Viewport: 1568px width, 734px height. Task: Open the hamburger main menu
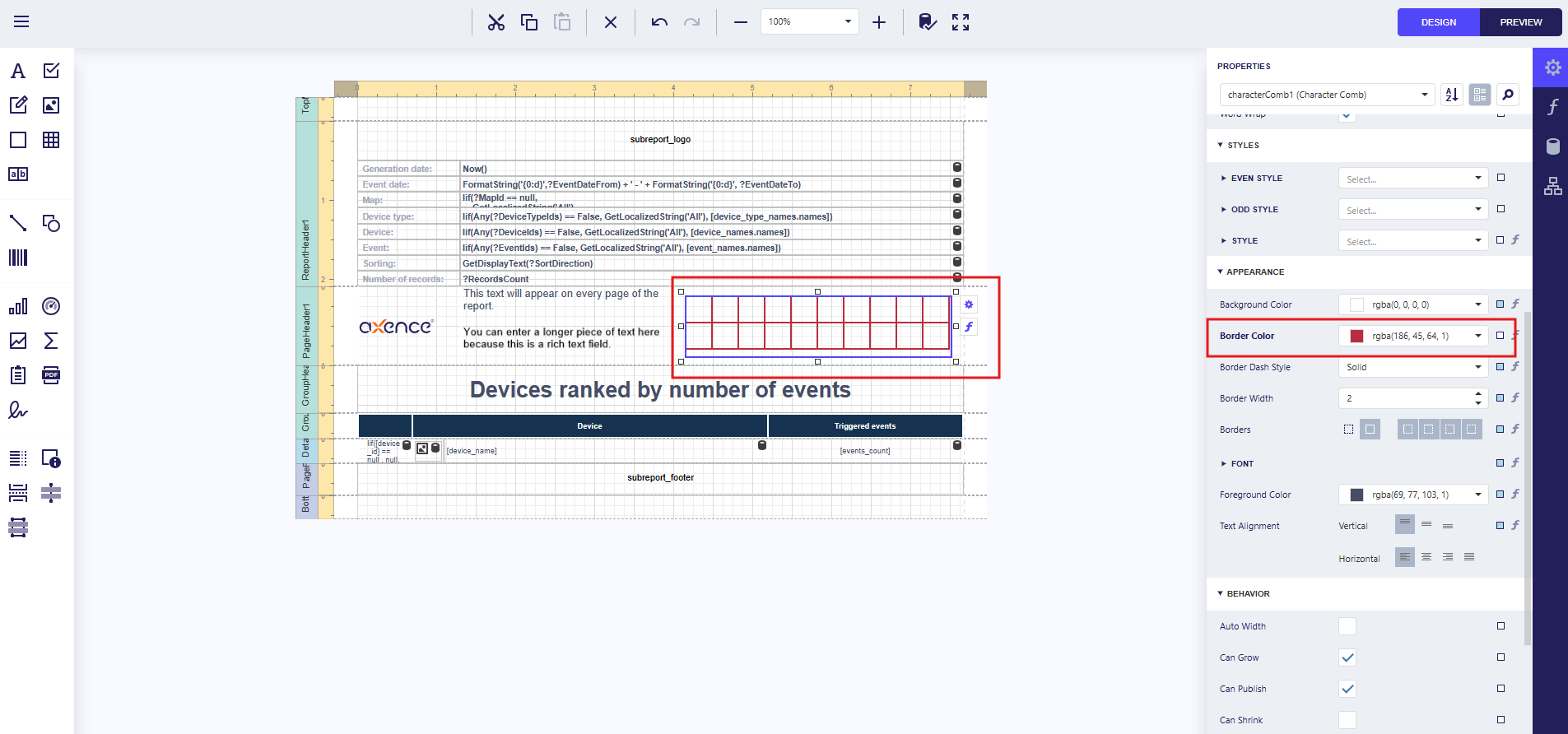(21, 22)
